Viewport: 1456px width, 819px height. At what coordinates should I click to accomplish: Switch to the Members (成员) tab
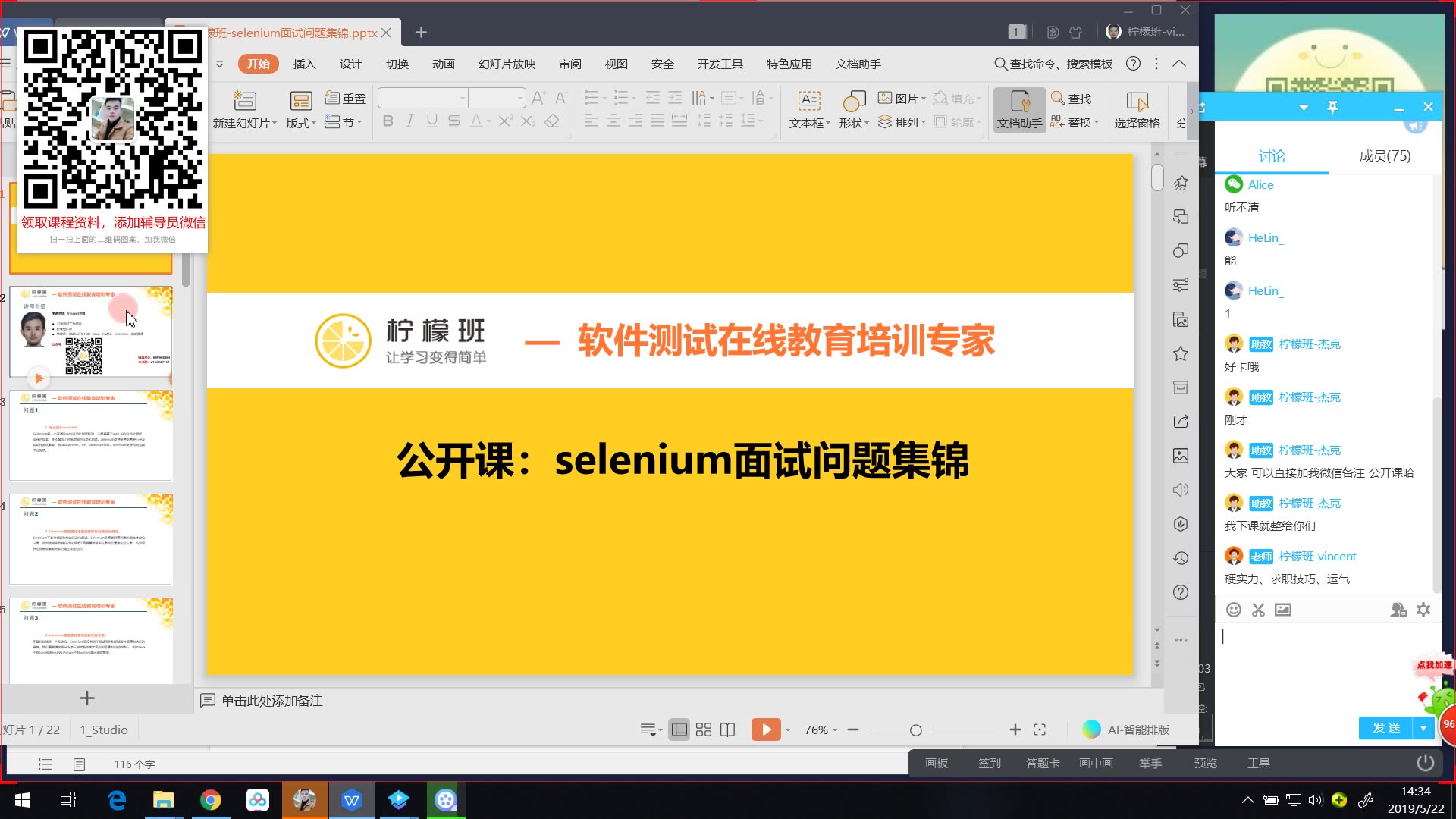tap(1385, 156)
